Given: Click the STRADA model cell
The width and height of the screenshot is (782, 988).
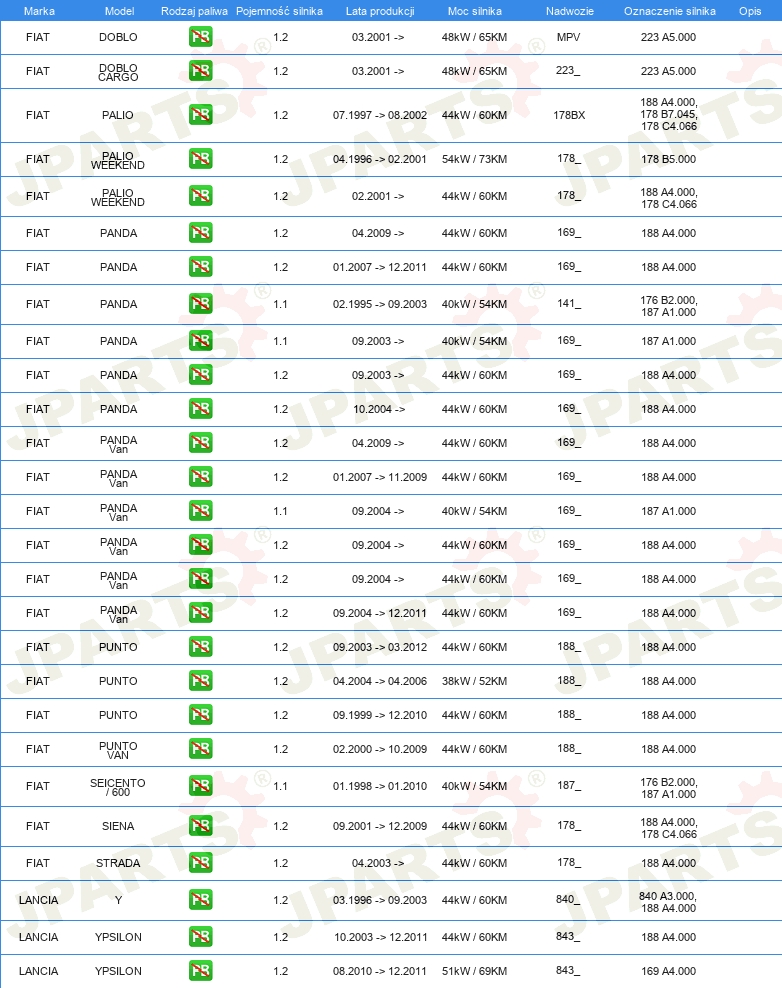Looking at the screenshot, I should point(118,863).
